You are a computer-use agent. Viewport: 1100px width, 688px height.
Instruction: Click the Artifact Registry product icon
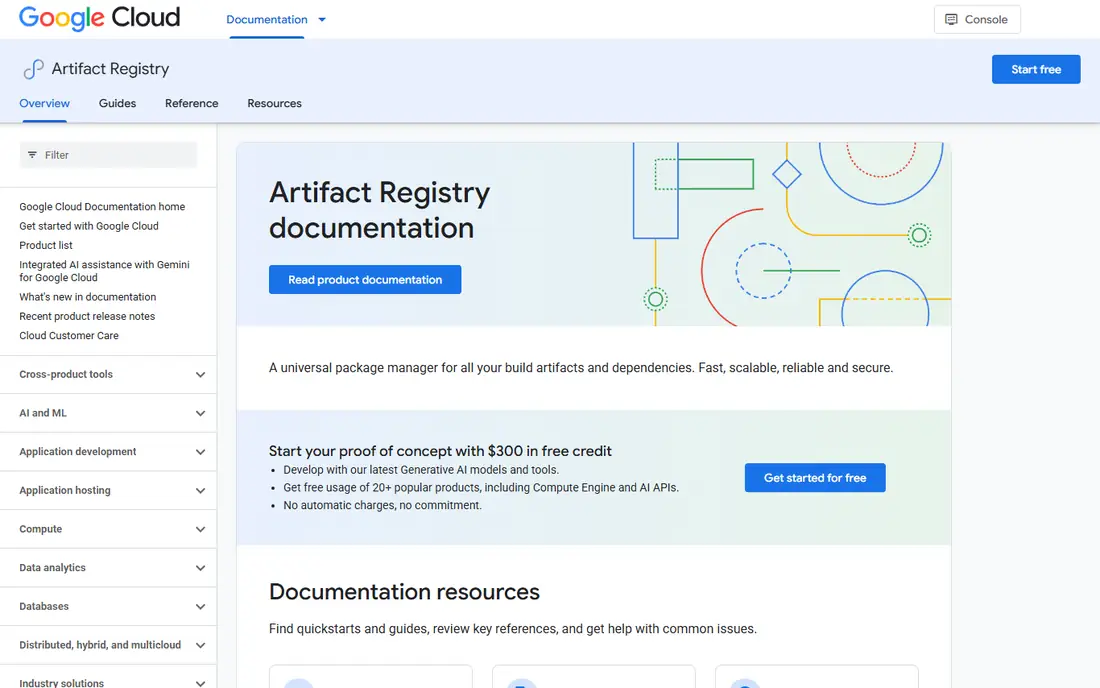tap(33, 69)
